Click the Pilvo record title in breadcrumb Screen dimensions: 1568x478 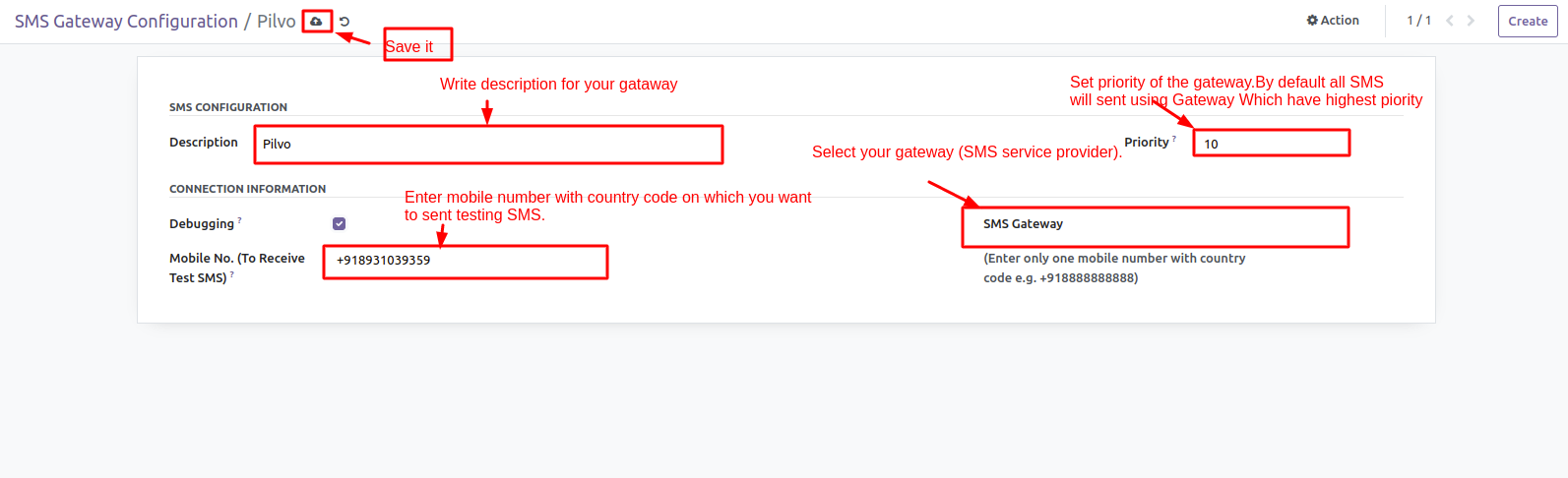coord(277,22)
